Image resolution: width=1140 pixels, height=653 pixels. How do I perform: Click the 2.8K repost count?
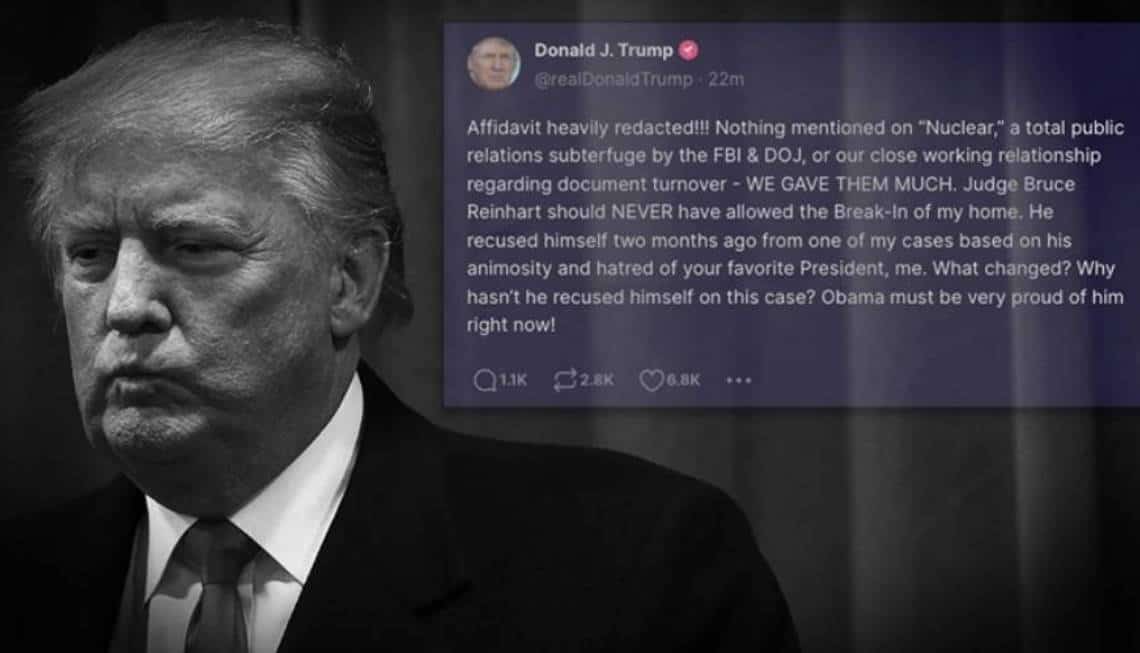pos(597,380)
